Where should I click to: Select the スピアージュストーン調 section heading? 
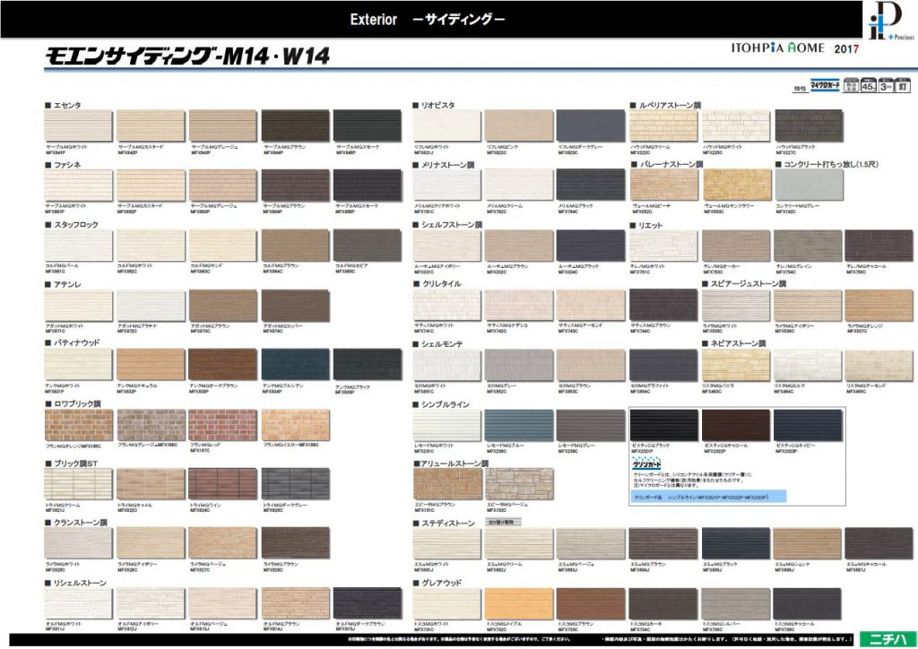(745, 284)
